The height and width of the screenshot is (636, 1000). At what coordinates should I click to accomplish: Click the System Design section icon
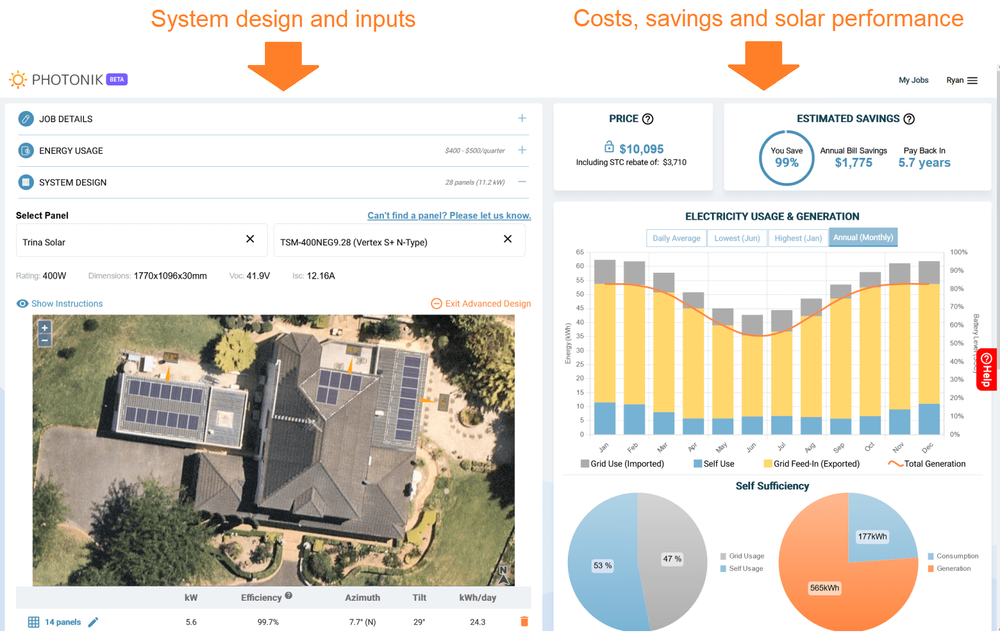[x=25, y=183]
